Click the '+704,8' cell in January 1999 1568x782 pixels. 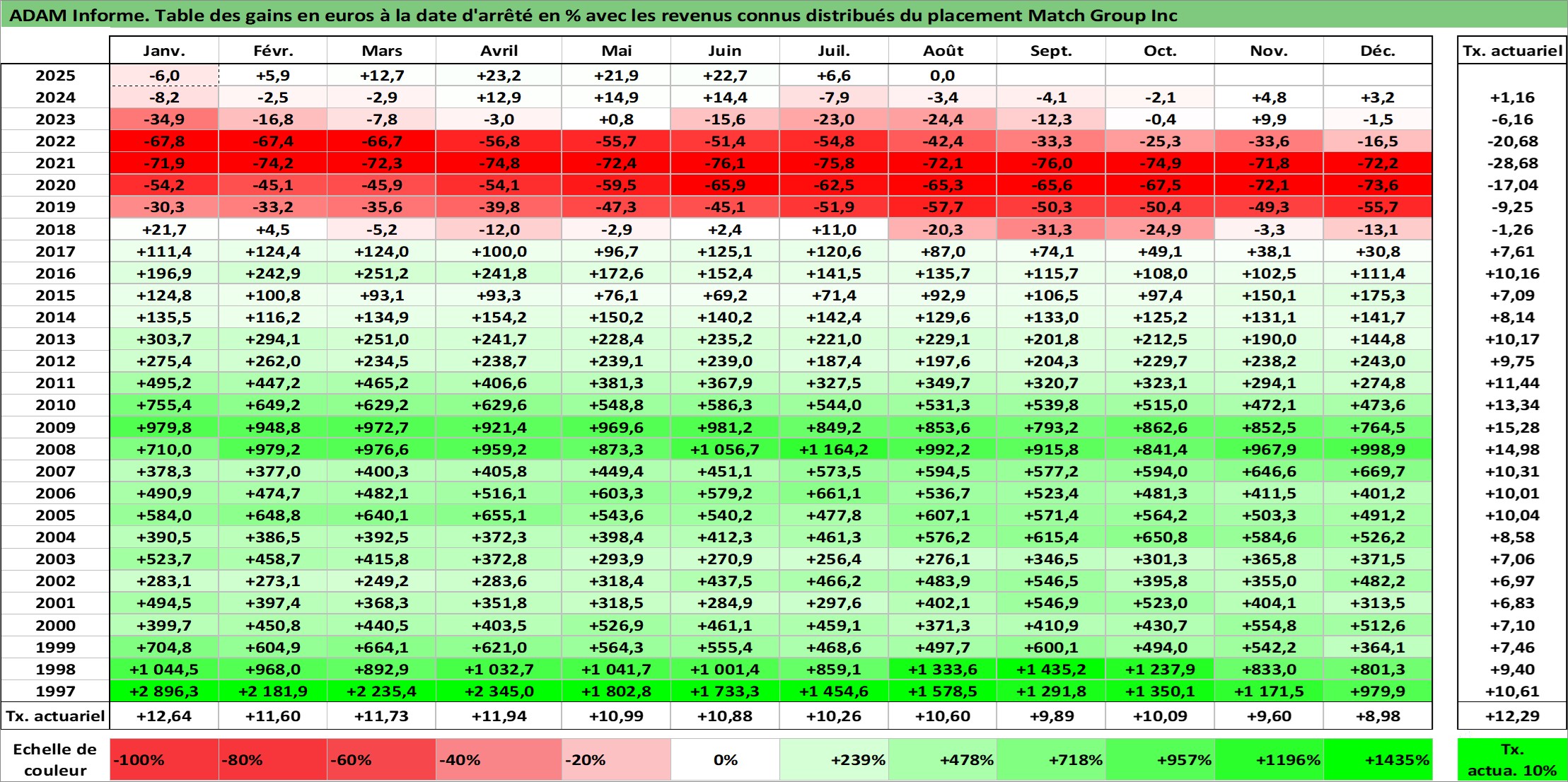pos(164,647)
